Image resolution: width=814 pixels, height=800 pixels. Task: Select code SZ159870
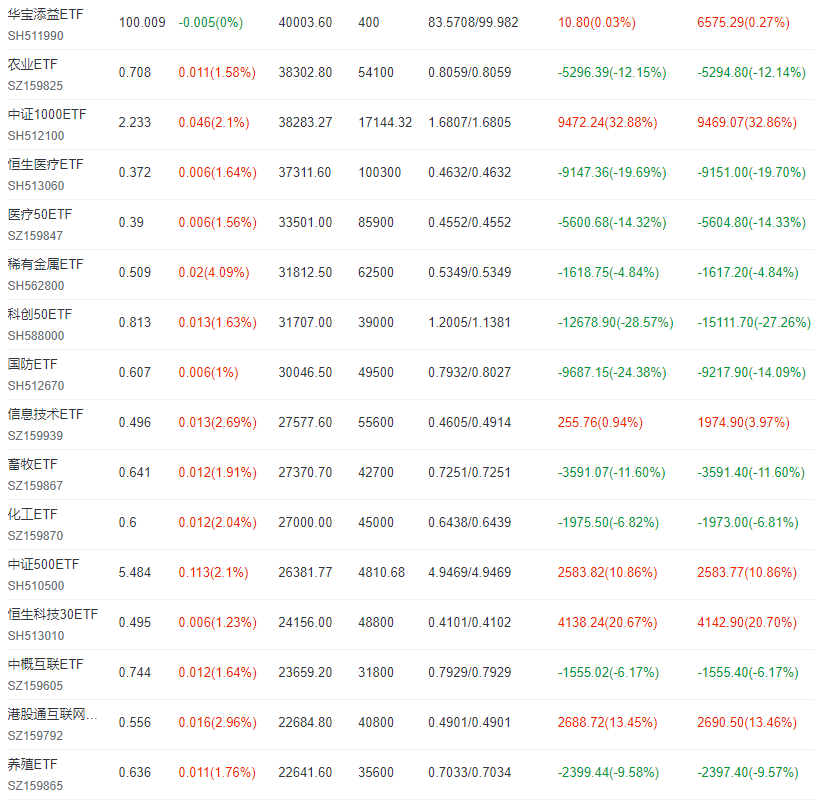(x=35, y=536)
